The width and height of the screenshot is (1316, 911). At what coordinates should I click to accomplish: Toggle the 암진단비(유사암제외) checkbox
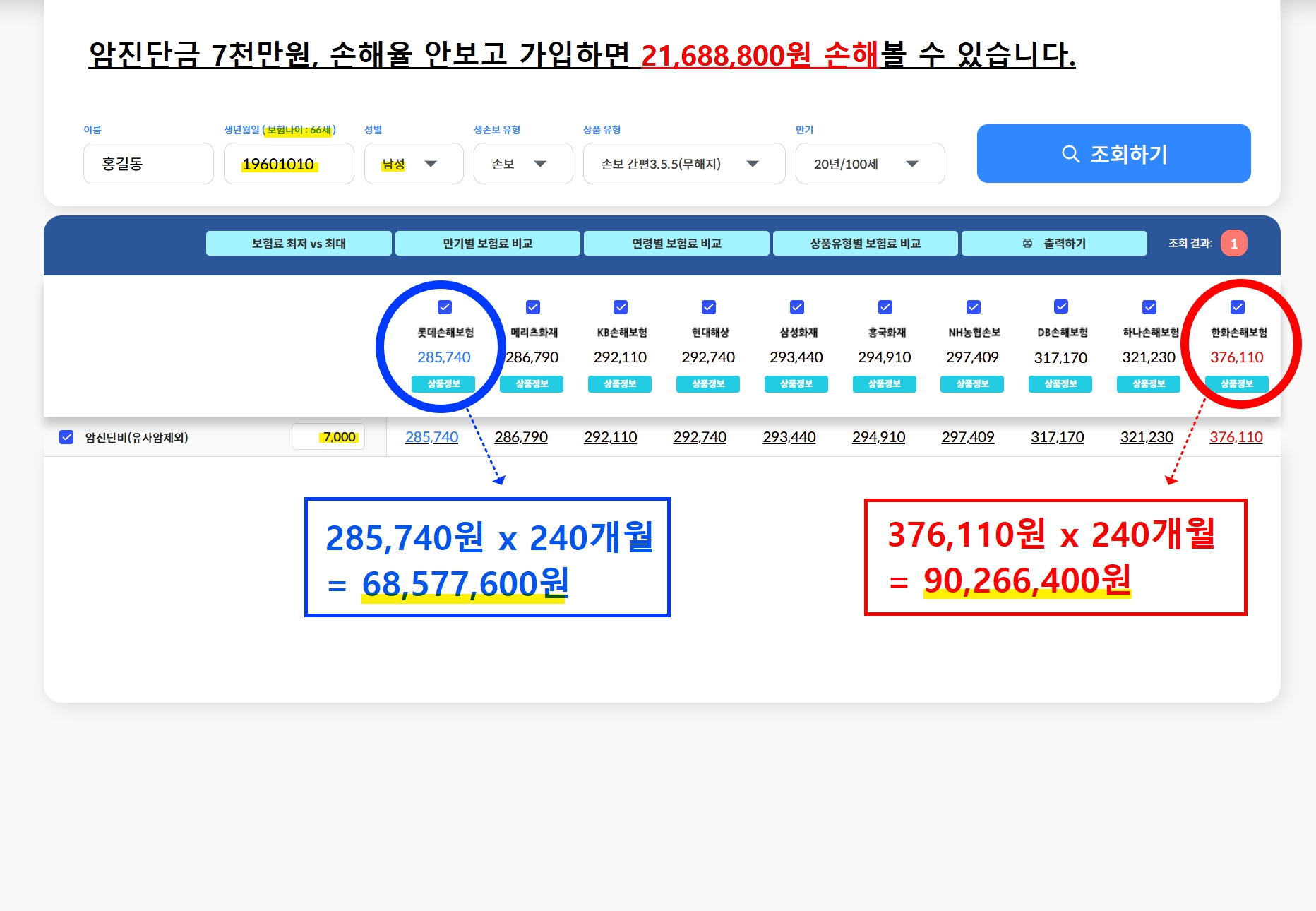[x=66, y=437]
